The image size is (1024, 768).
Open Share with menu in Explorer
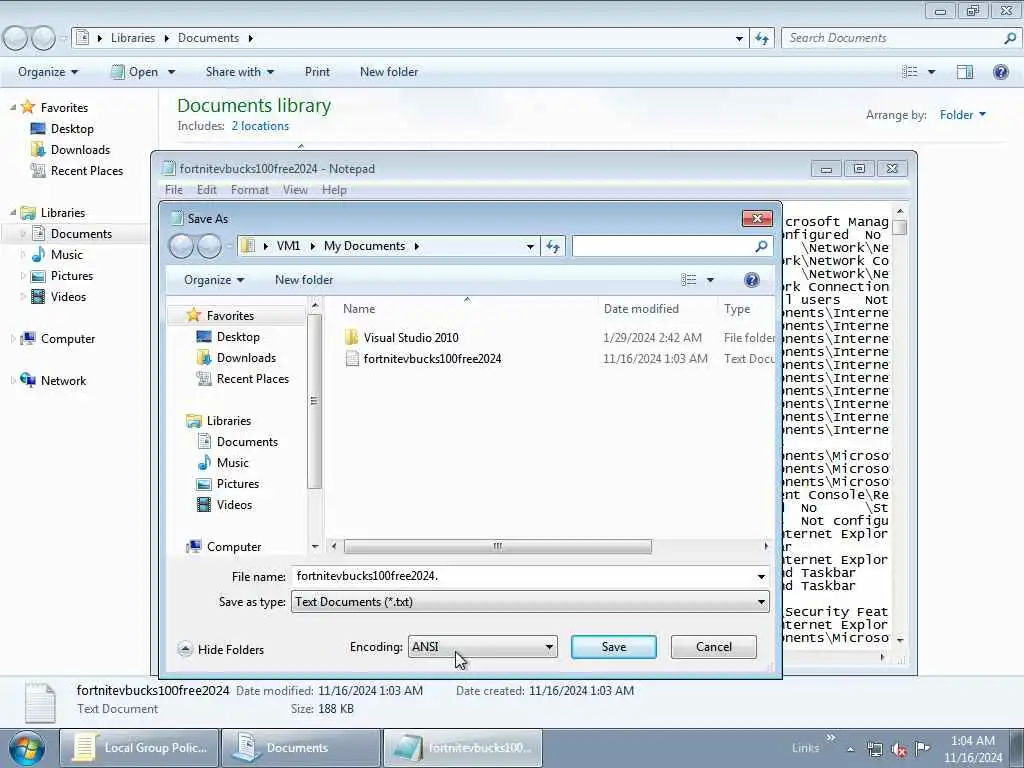(239, 72)
